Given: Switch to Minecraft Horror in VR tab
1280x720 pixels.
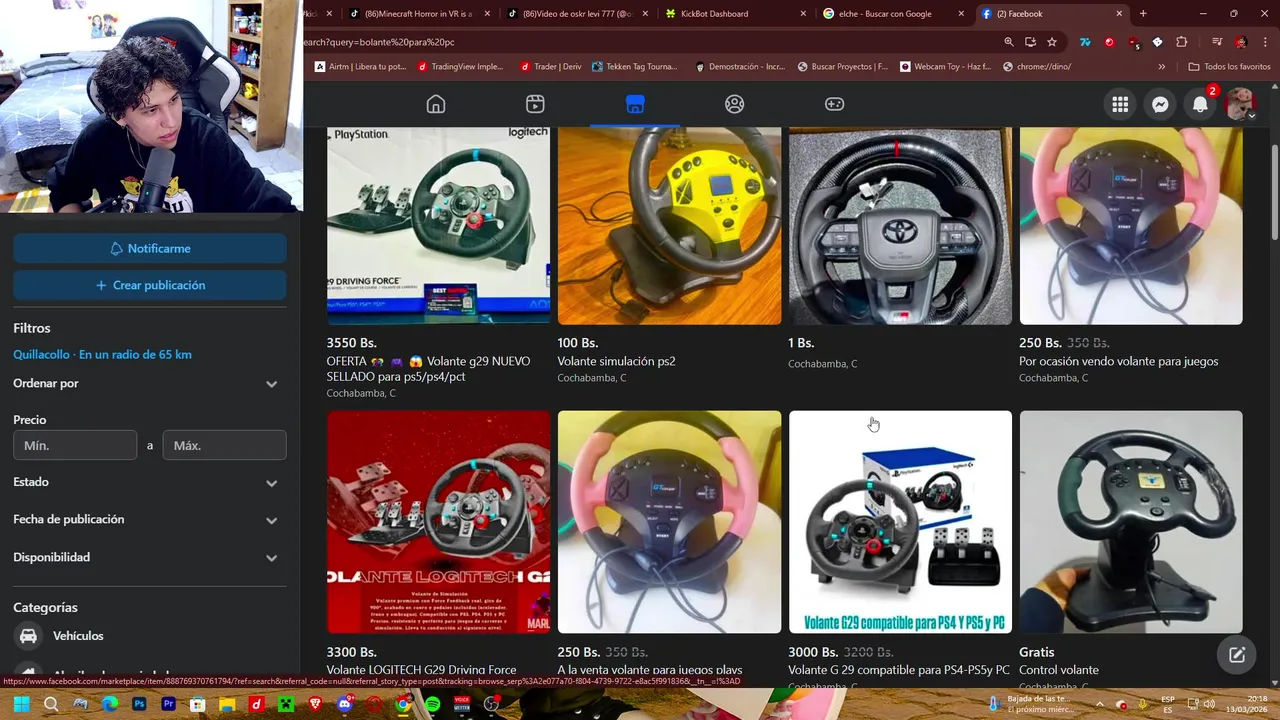Looking at the screenshot, I should (x=419, y=14).
